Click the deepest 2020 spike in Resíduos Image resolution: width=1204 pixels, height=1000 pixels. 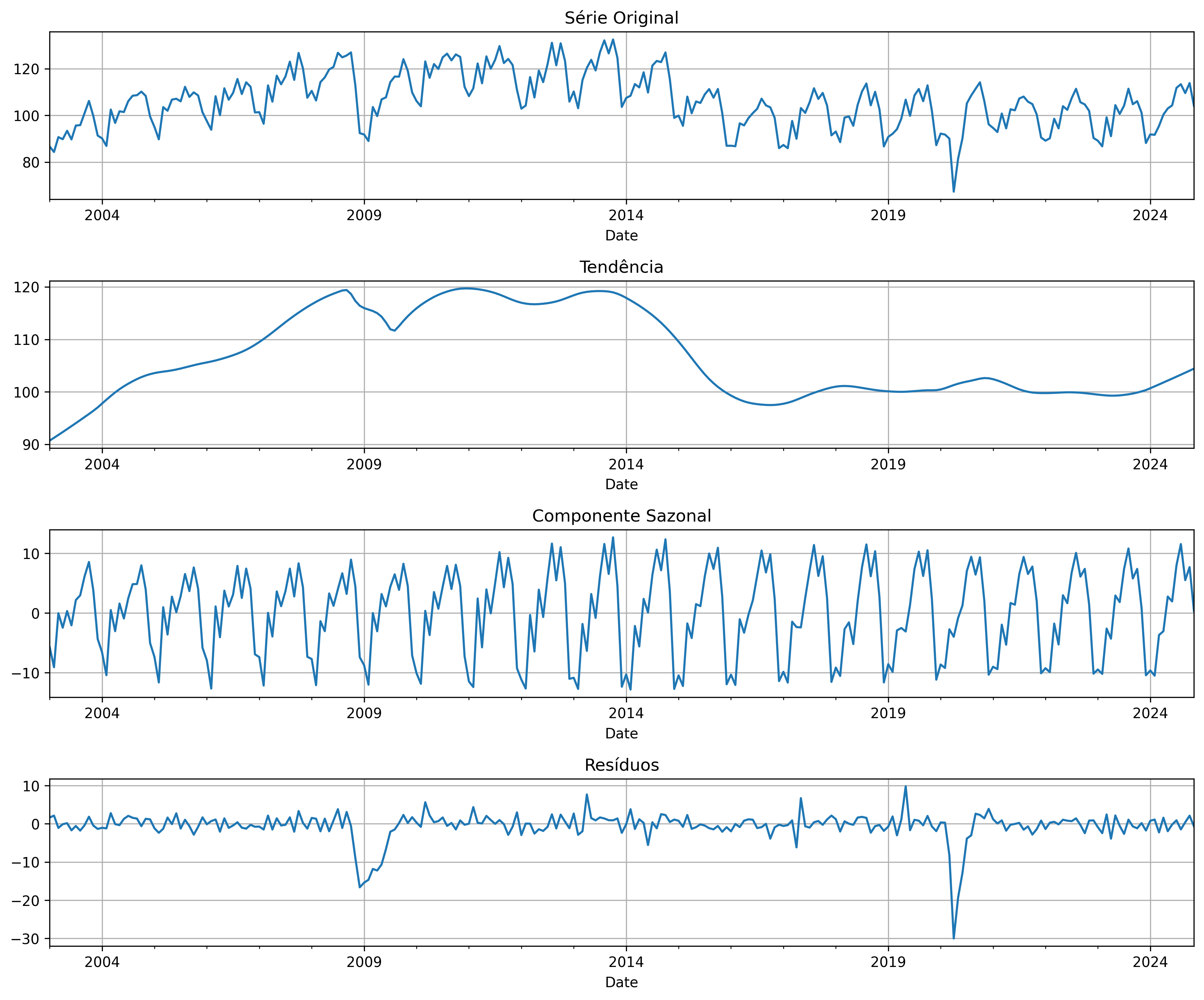(953, 938)
